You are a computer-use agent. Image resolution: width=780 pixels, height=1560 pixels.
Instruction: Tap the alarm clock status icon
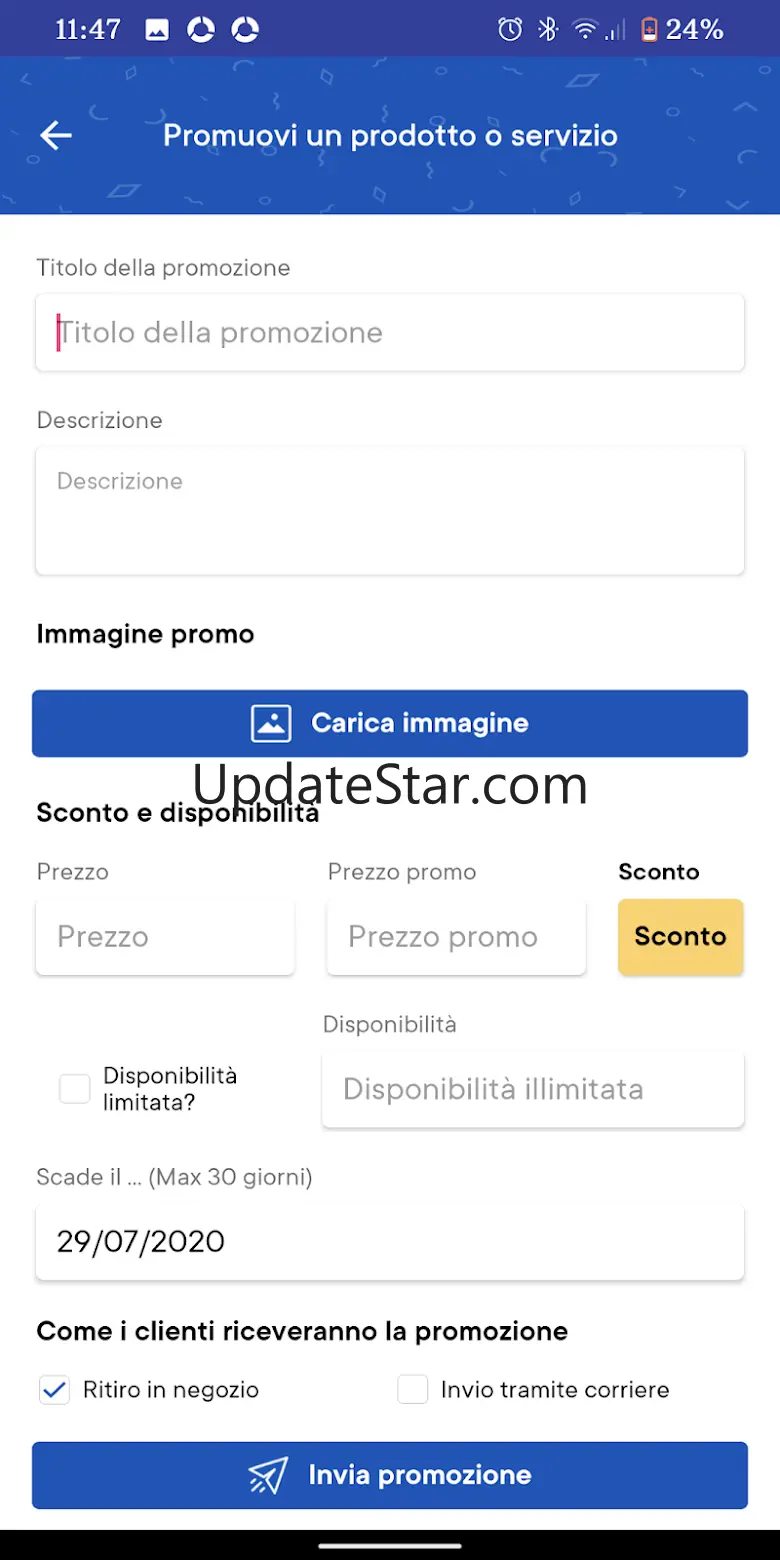point(510,30)
